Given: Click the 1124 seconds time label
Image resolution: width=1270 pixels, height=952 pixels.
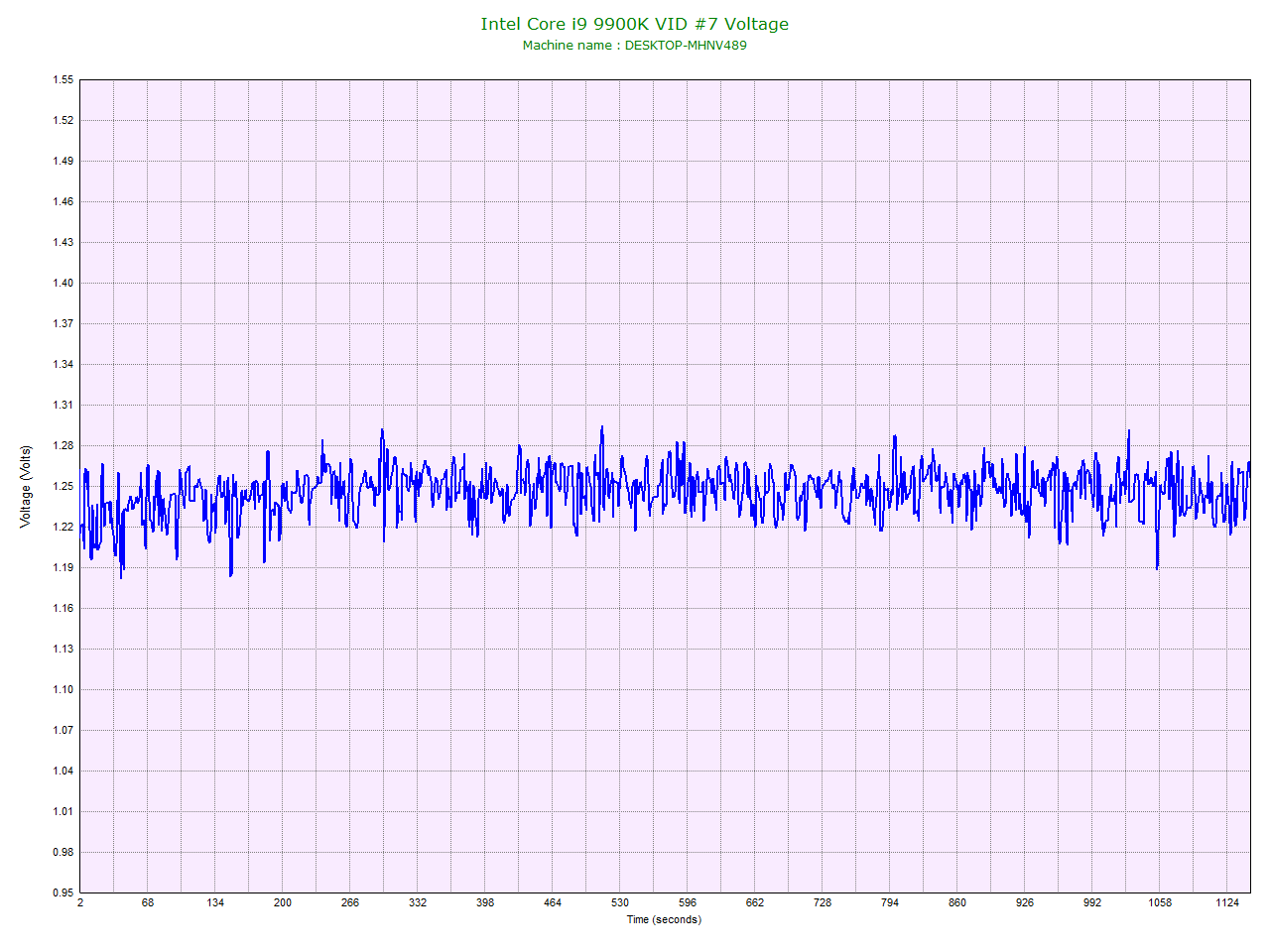Looking at the screenshot, I should 1227,902.
